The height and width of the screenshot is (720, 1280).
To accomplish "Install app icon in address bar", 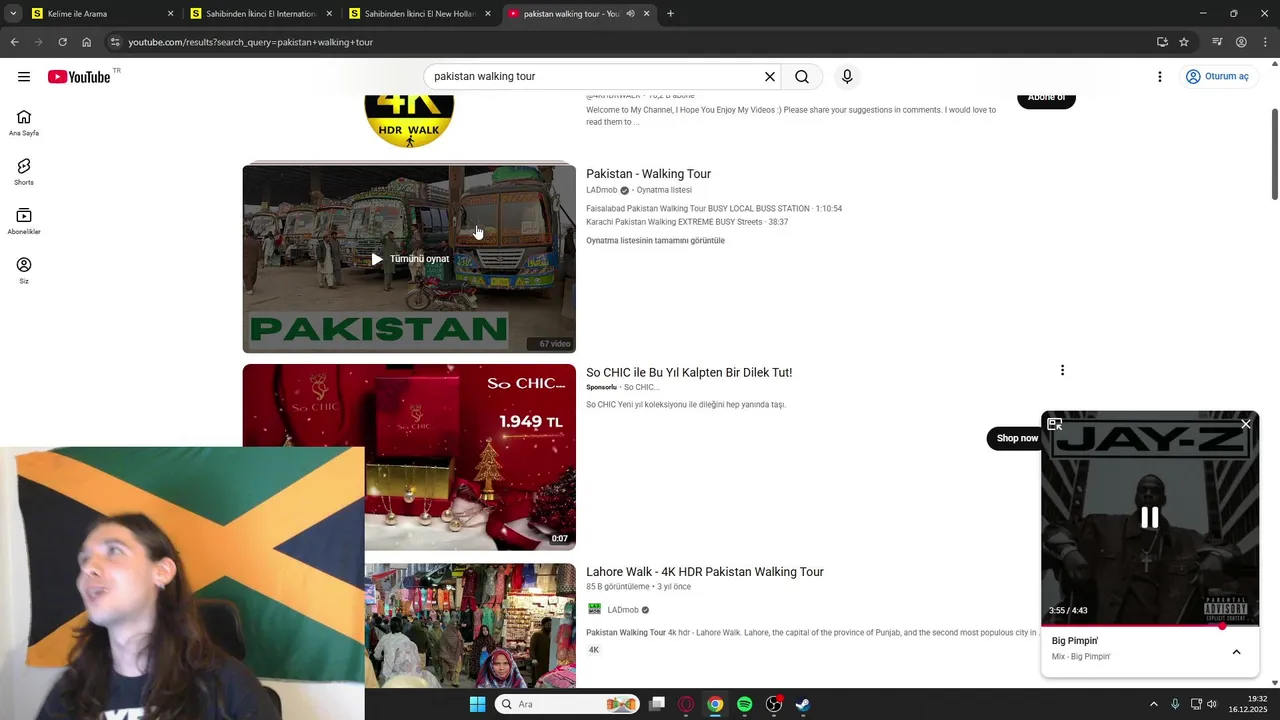I will 1162,42.
